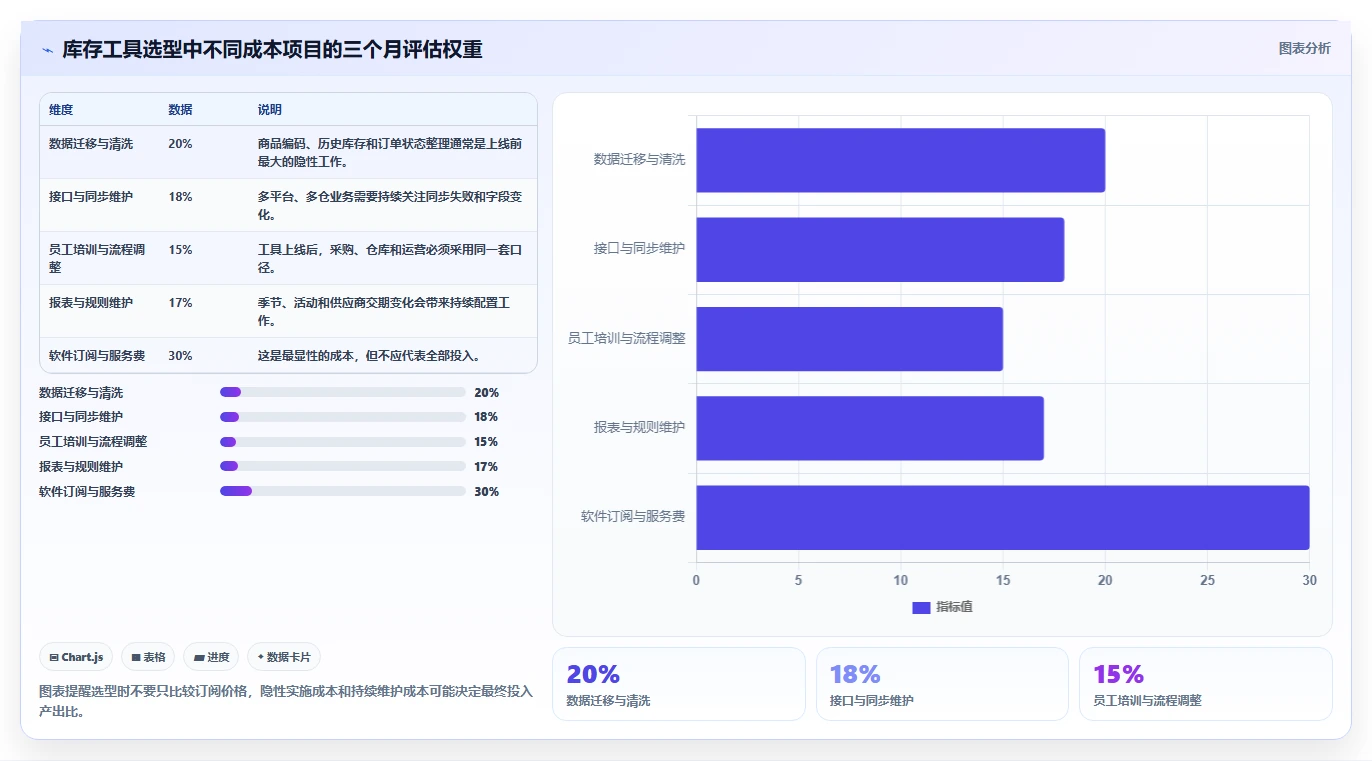
Task: Click the 说明 column header
Action: [270, 110]
